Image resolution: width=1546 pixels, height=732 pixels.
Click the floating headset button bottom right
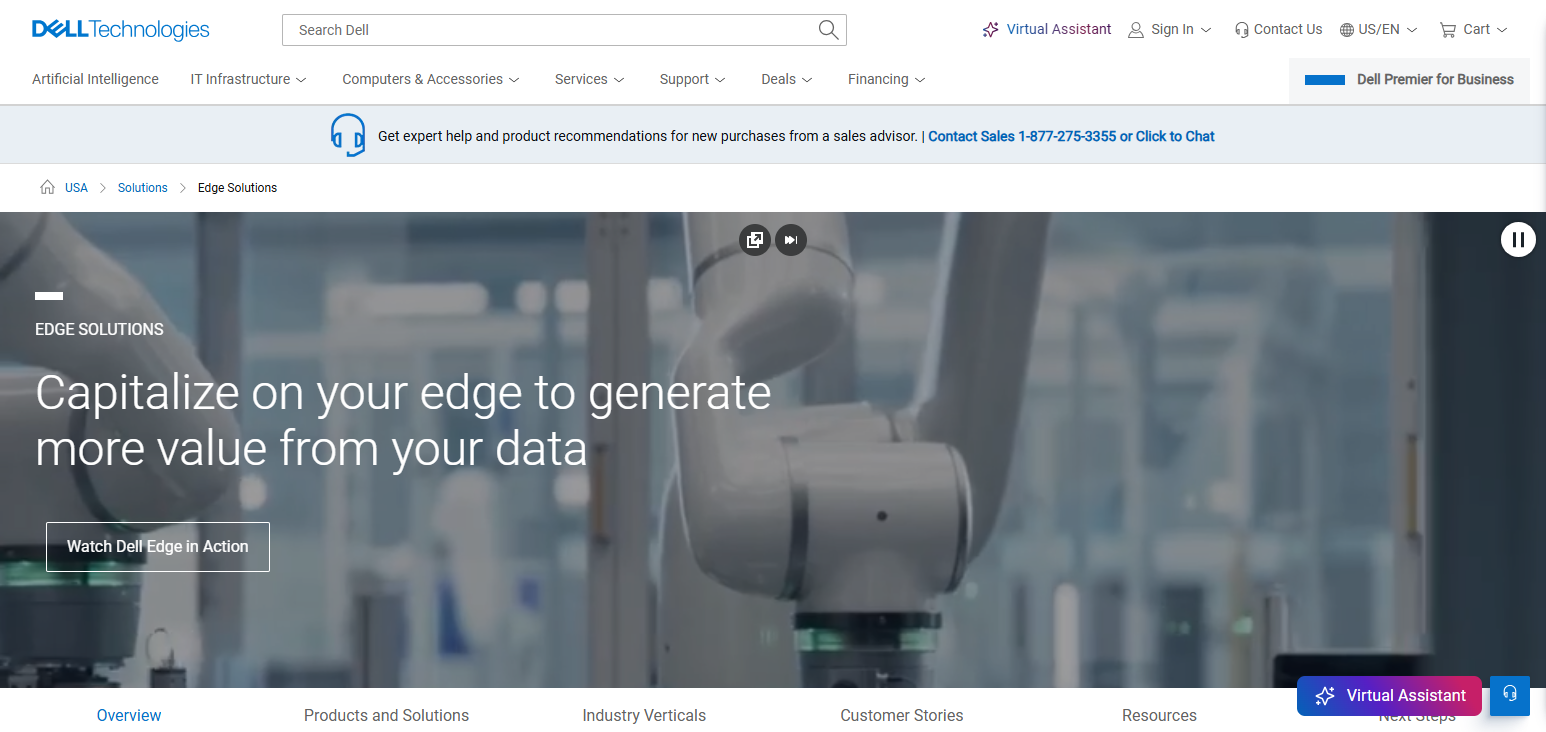point(1510,695)
